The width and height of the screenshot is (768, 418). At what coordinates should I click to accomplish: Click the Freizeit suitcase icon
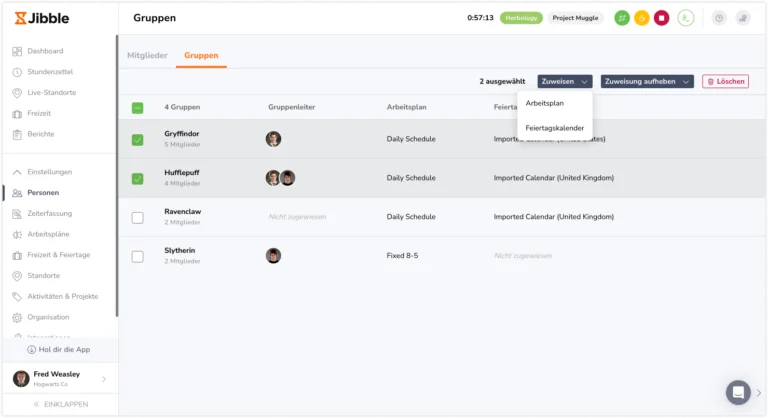click(17, 114)
